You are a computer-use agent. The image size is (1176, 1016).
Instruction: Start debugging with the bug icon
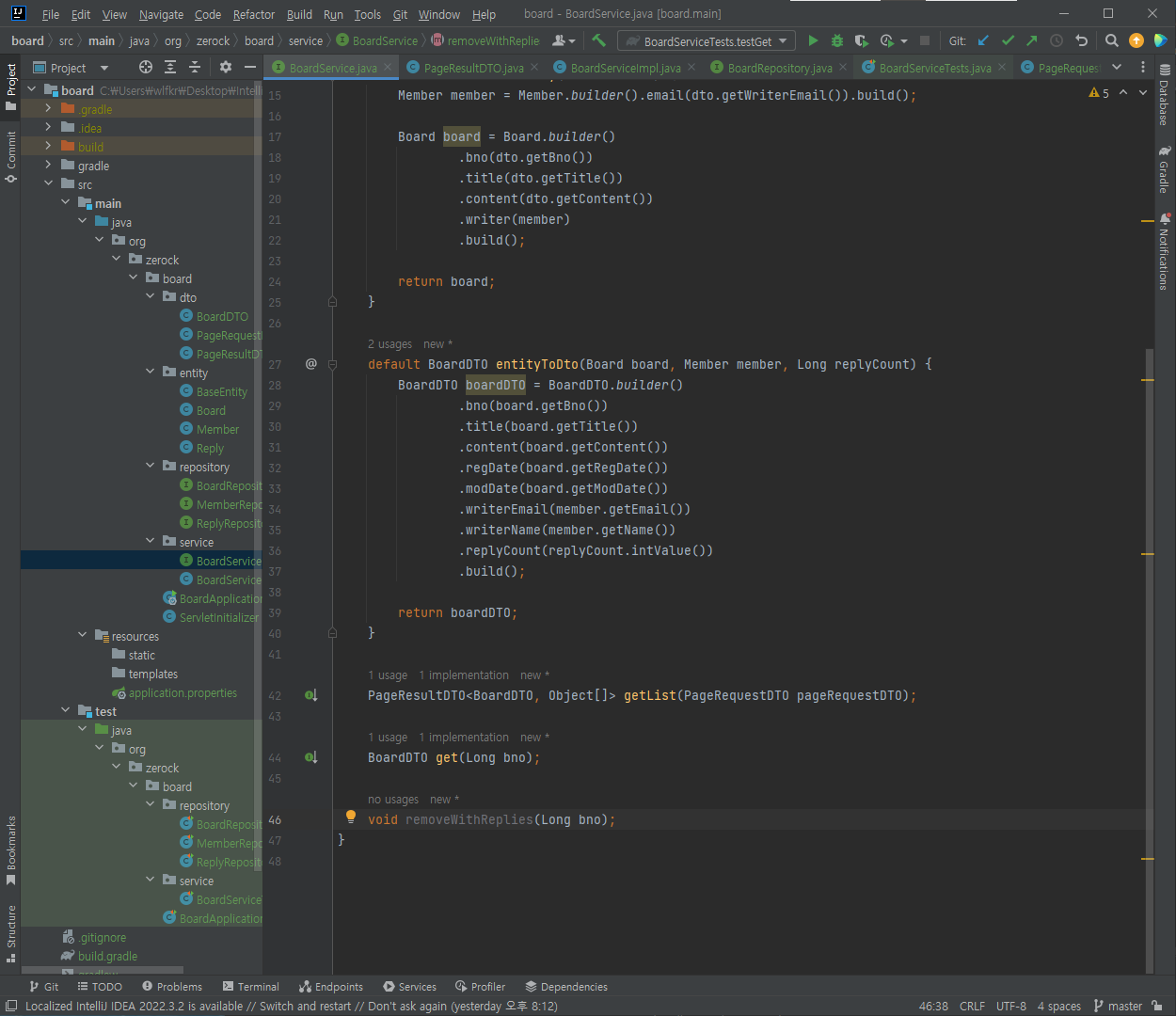(x=836, y=40)
